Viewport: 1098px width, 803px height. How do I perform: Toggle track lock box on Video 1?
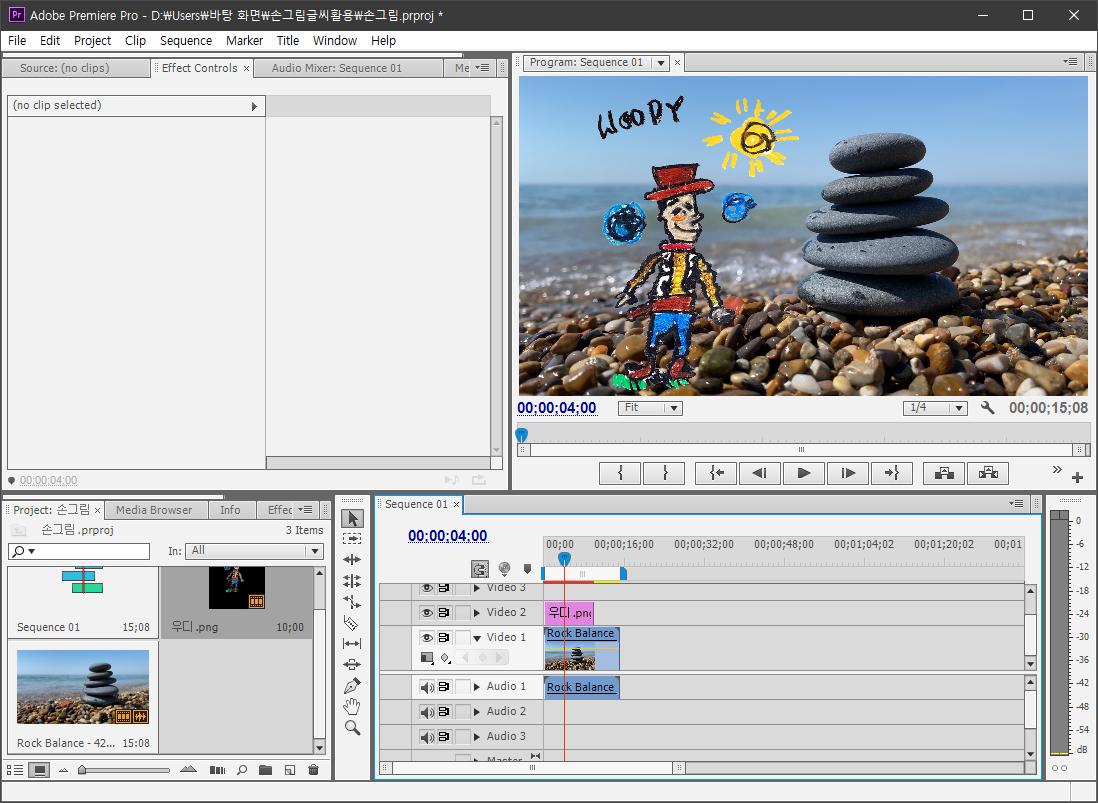463,638
